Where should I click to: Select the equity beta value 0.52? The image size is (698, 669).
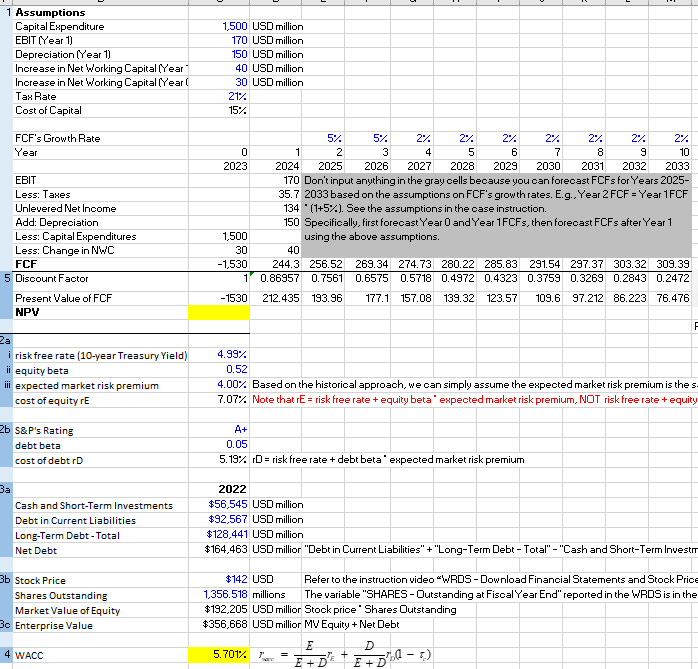(236, 369)
